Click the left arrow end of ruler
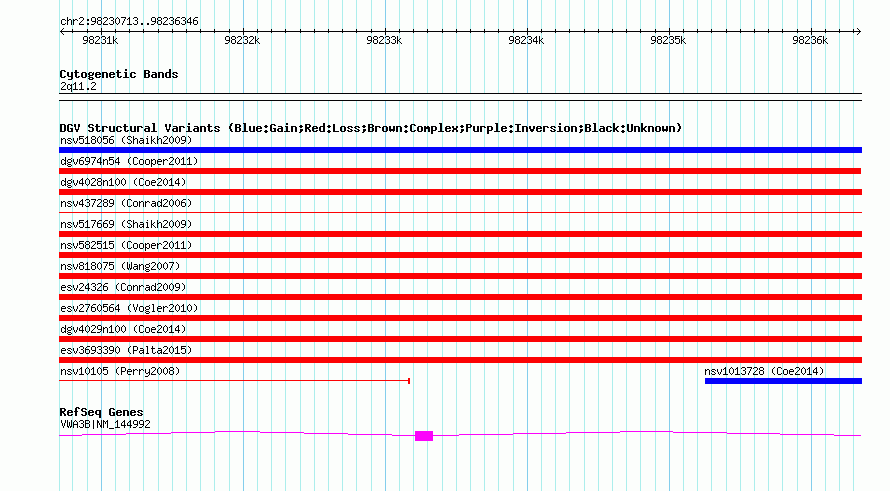Viewport: 890px width, 491px height. (62, 31)
